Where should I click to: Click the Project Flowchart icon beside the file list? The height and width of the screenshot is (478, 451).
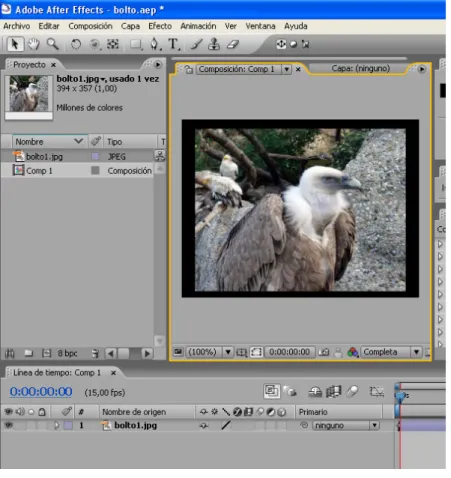(160, 156)
